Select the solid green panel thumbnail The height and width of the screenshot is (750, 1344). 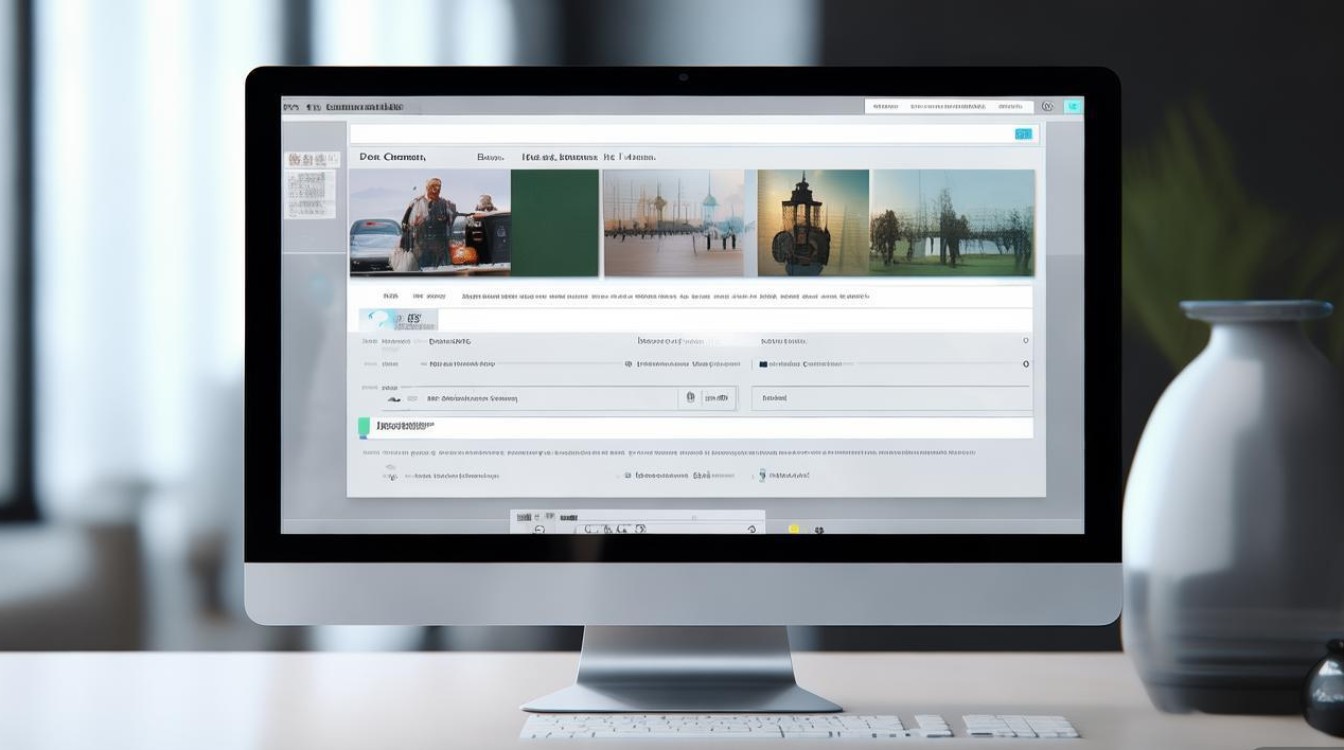(555, 222)
